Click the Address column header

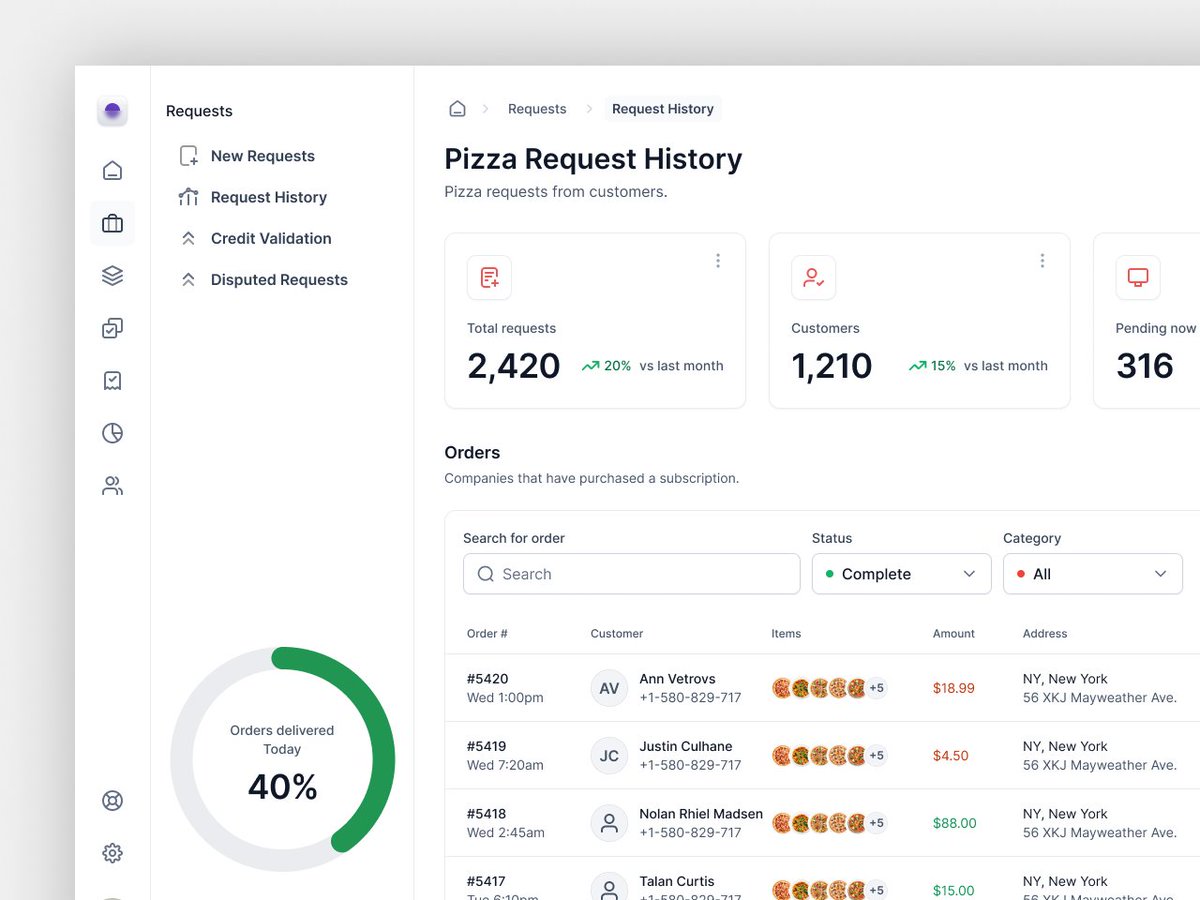(x=1045, y=634)
